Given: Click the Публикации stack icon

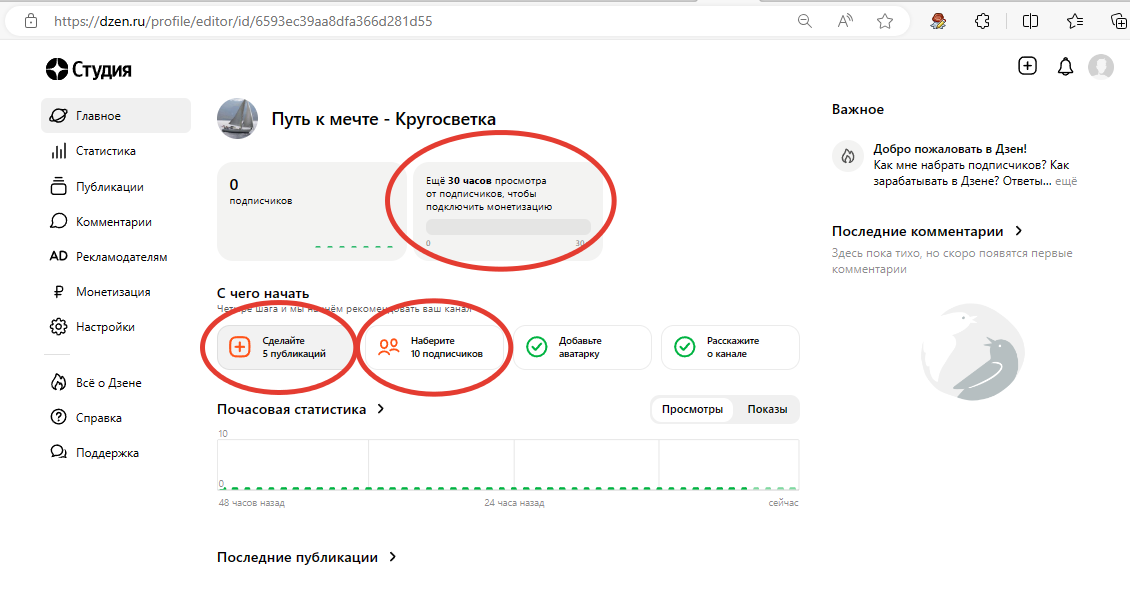Looking at the screenshot, I should pyautogui.click(x=58, y=186).
